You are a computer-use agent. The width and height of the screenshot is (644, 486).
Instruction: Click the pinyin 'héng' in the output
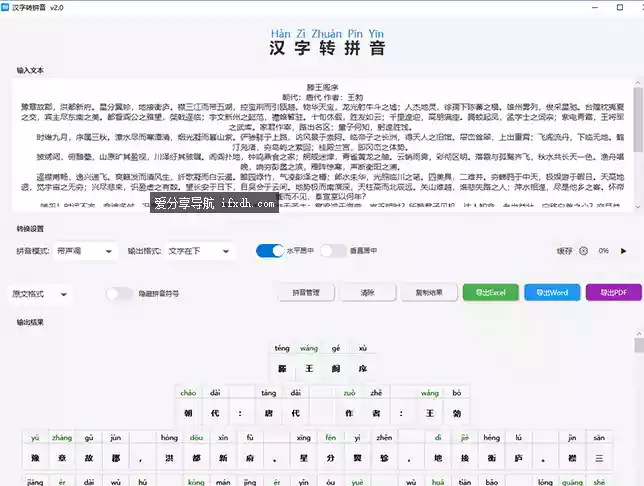[x=492, y=438]
